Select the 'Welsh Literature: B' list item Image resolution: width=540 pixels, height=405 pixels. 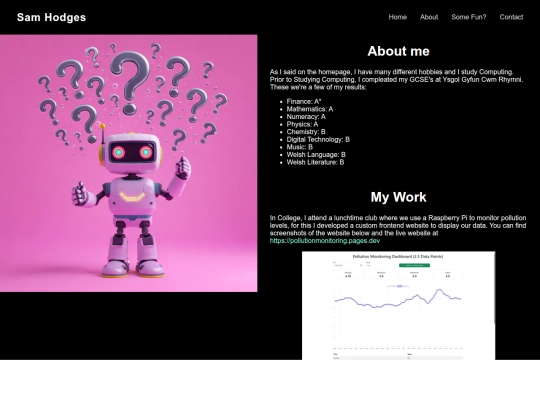(315, 162)
